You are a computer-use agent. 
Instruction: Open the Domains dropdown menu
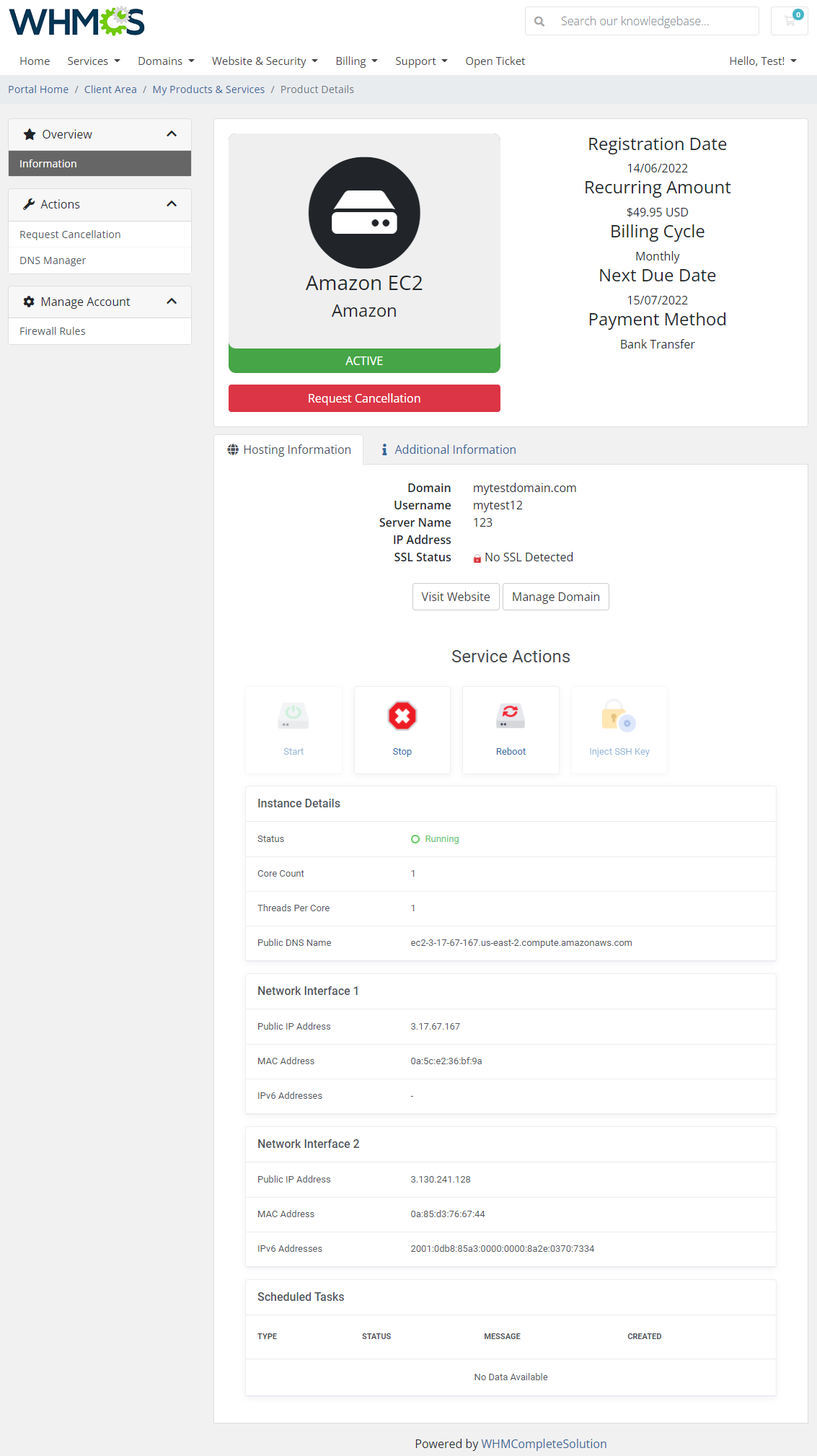[x=166, y=61]
